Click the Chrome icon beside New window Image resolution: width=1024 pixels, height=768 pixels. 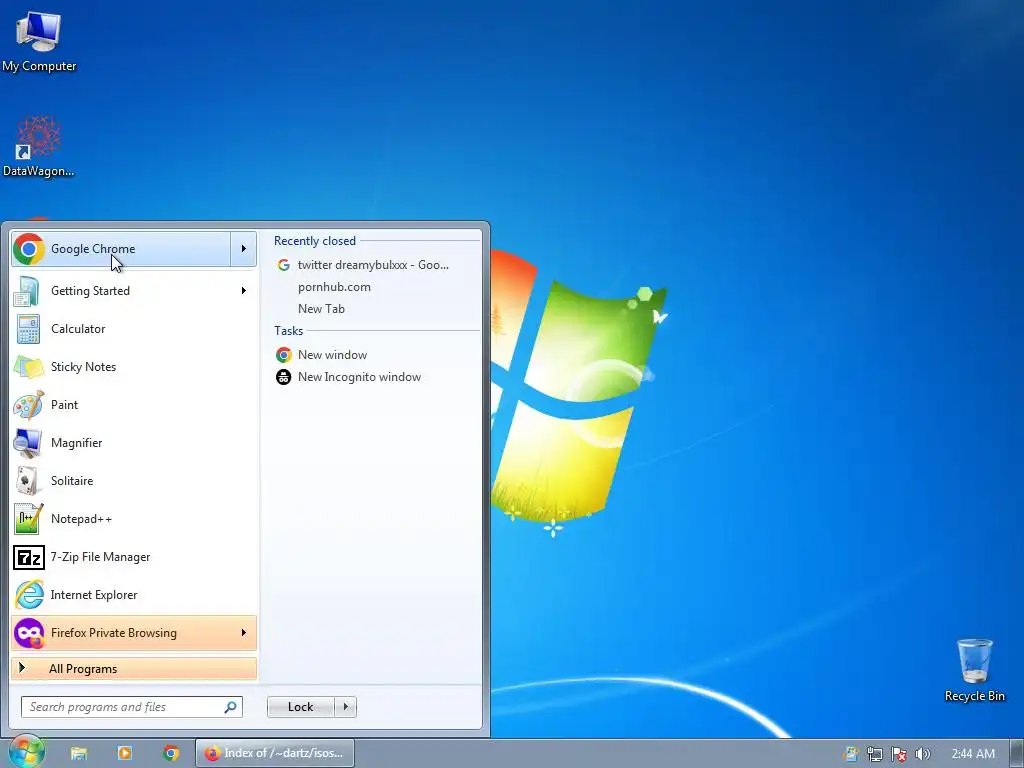pos(283,355)
